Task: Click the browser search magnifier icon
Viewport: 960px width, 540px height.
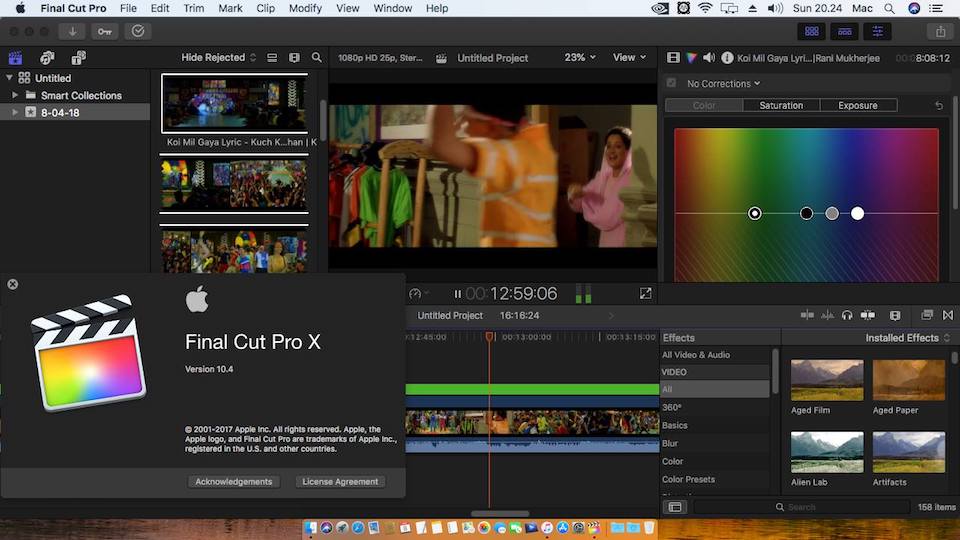Action: tap(317, 58)
